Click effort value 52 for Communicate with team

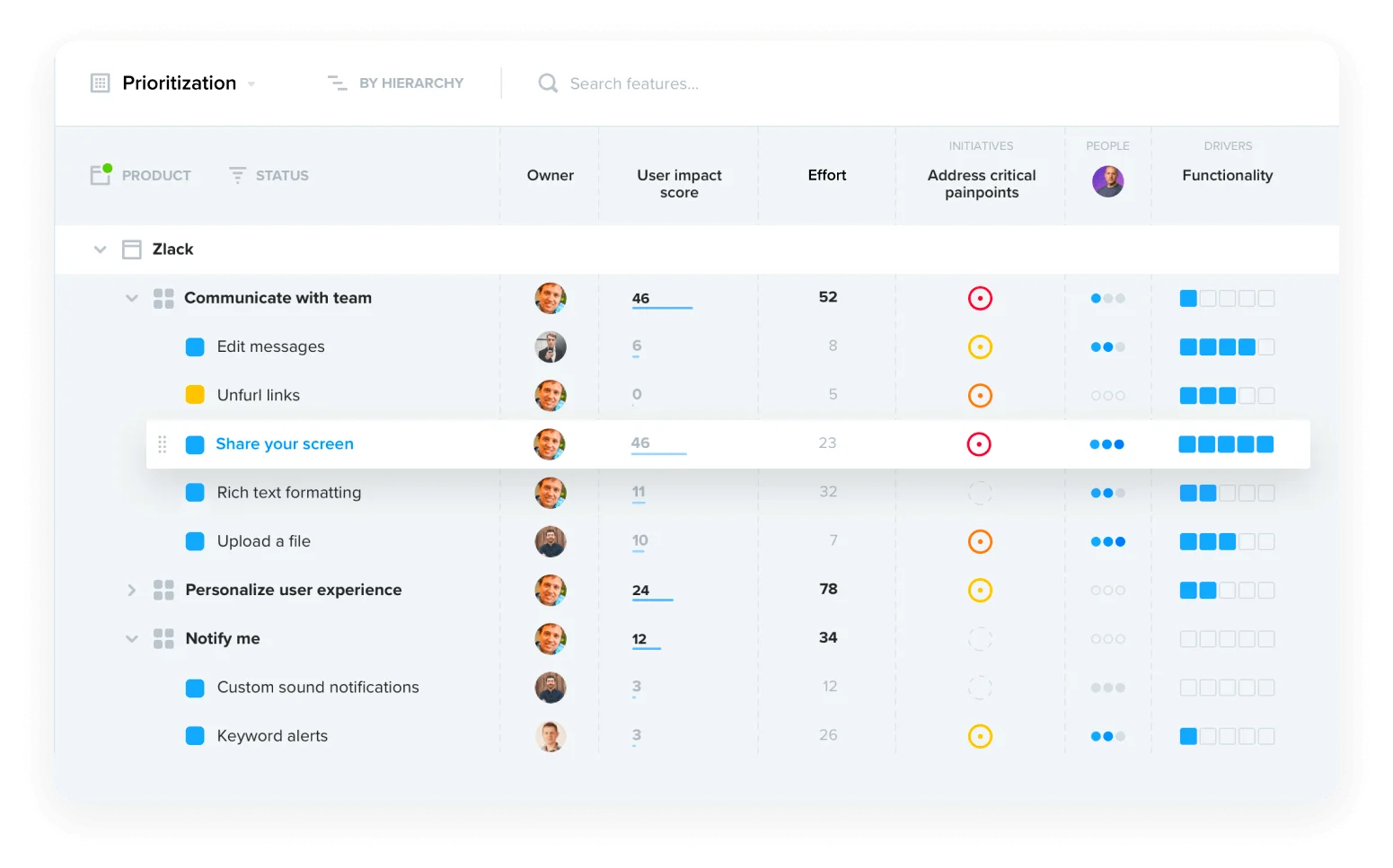pos(828,297)
